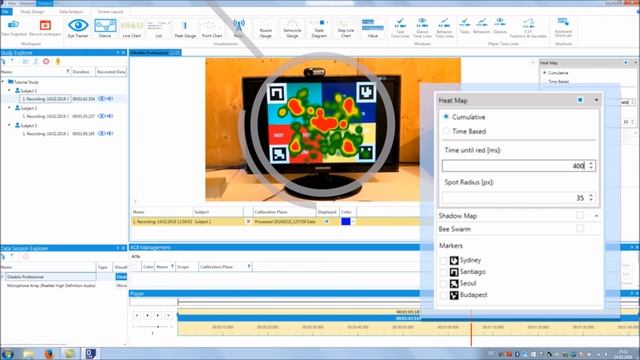Viewport: 640px width, 360px height.
Task: Collapse the Subject 3 tree node
Action: click(x=9, y=125)
